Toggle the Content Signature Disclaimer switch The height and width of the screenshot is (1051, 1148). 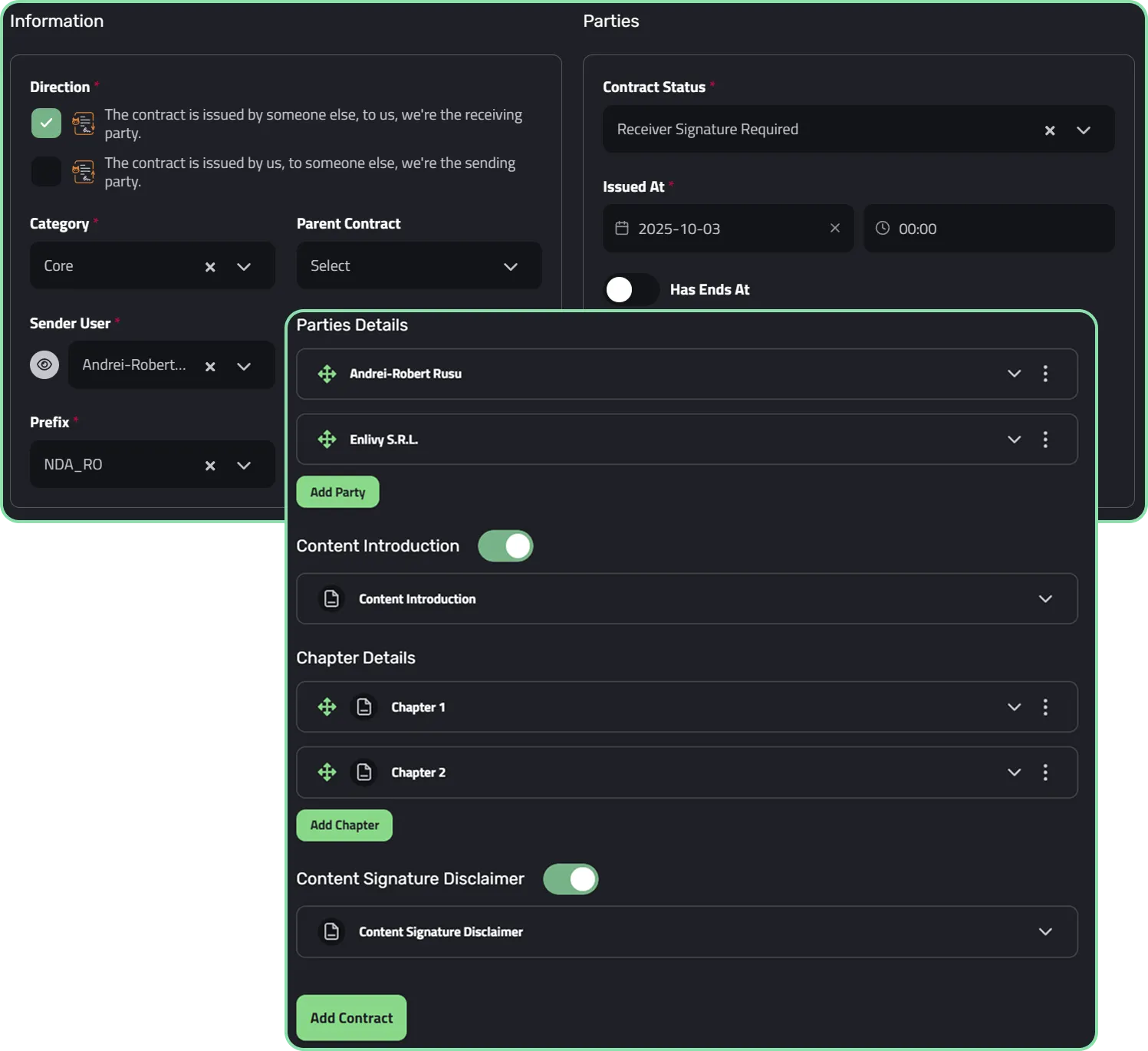571,878
